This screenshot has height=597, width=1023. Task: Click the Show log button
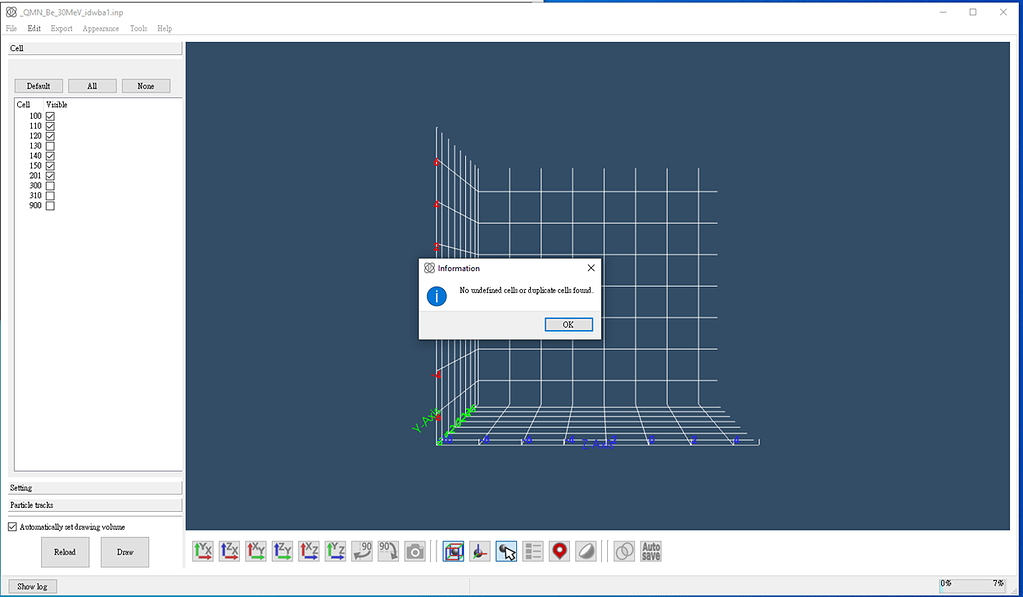tap(33, 587)
